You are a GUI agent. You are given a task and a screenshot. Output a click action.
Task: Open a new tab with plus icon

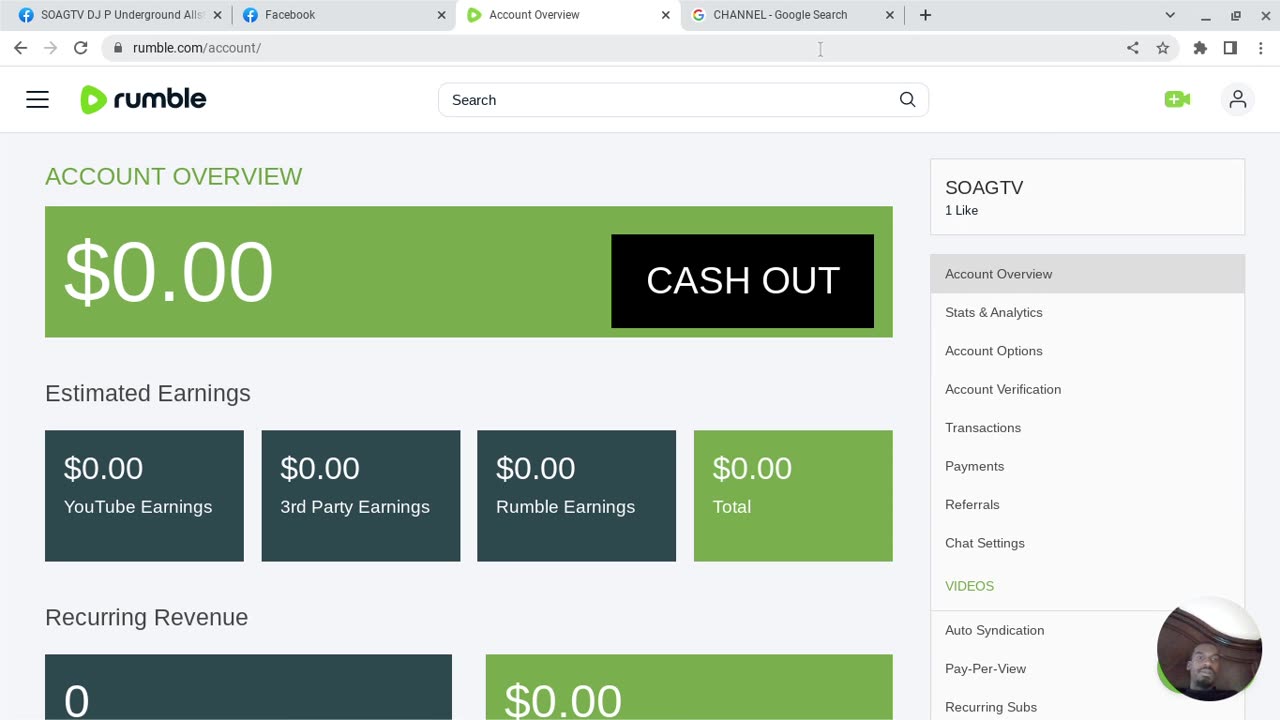925,15
